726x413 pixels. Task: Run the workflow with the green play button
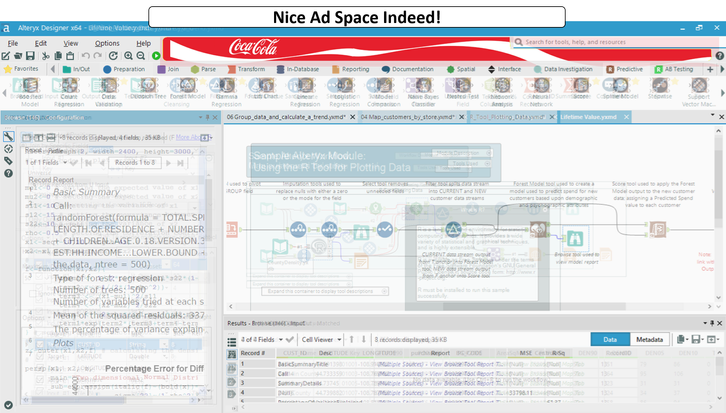156,56
